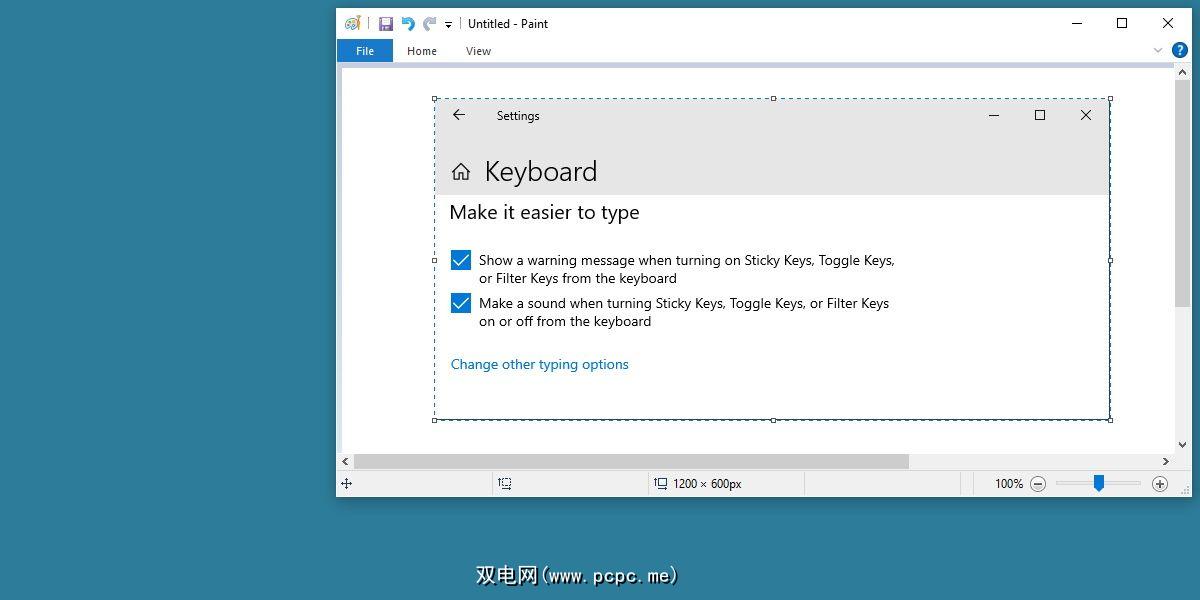The image size is (1200, 600).
Task: Toggle the Make a sound checkbox
Action: 461,303
